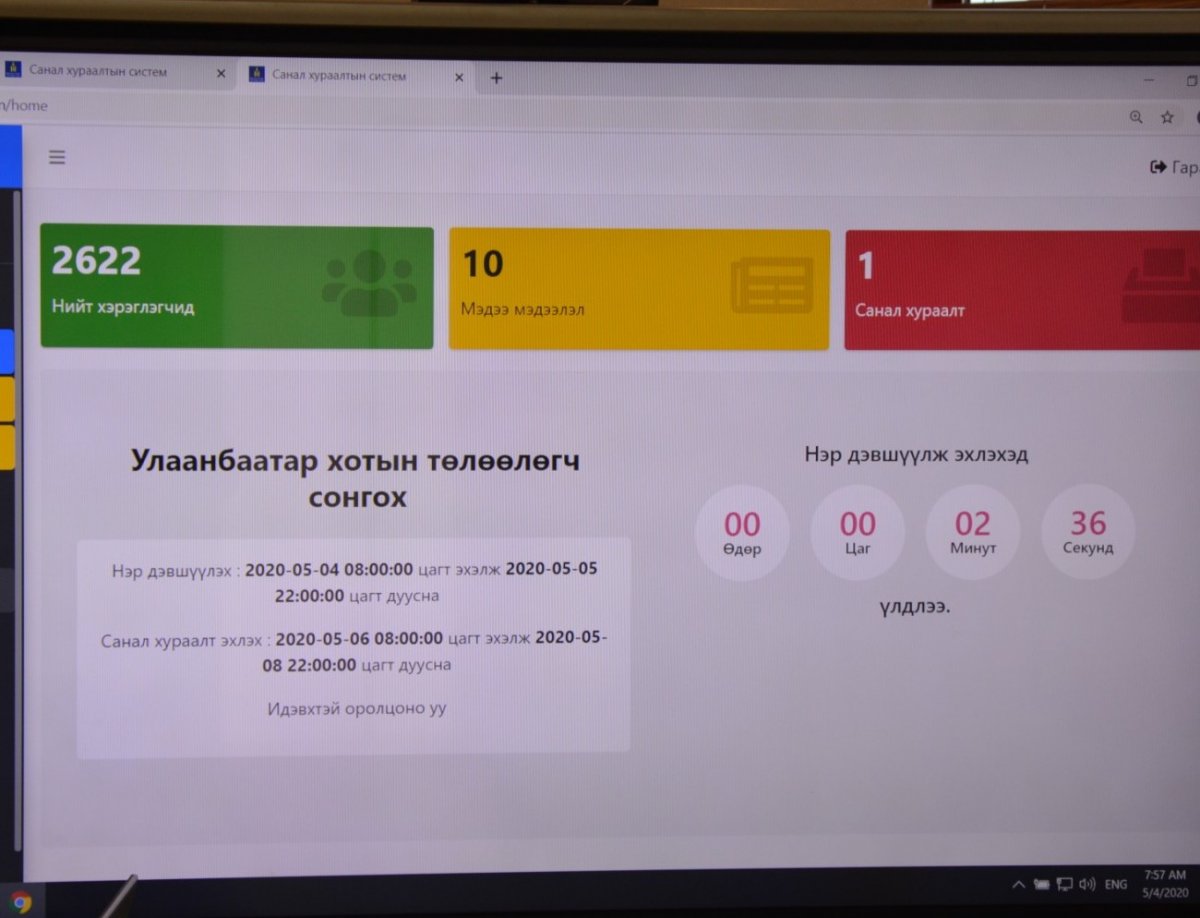Click the zoom magnifier in address bar
Screen dimensions: 1200x918
[x=1135, y=117]
